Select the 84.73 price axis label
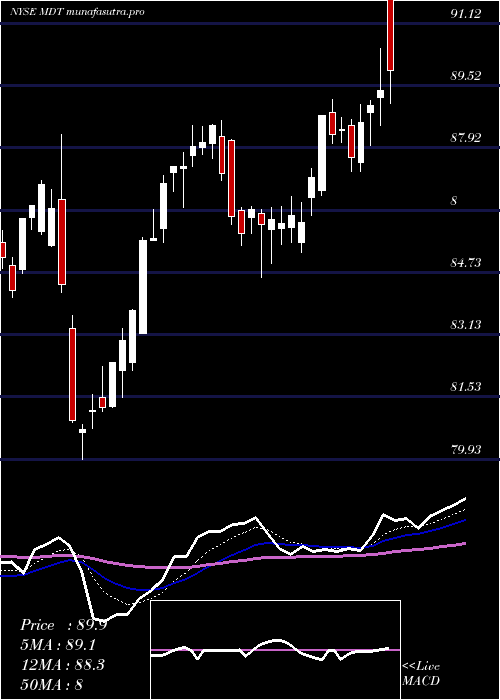500x700 pixels. pos(466,262)
